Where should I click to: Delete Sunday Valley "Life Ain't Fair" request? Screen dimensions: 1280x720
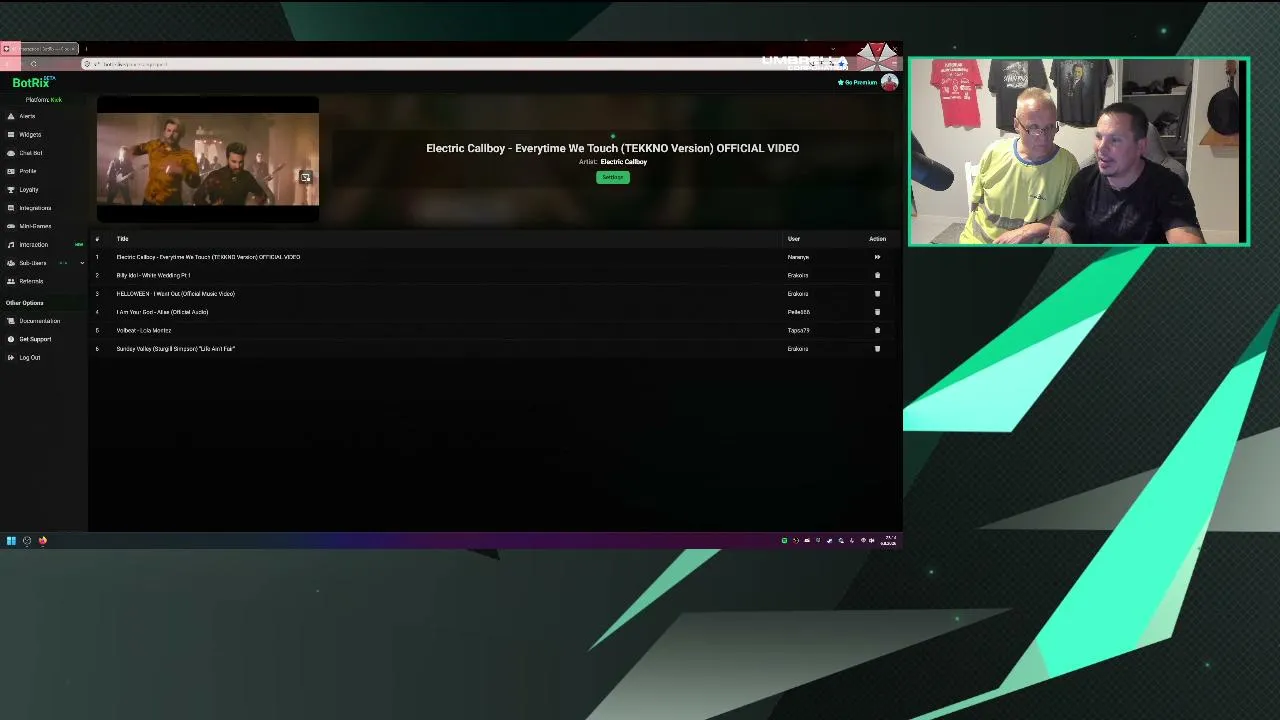[x=877, y=349]
